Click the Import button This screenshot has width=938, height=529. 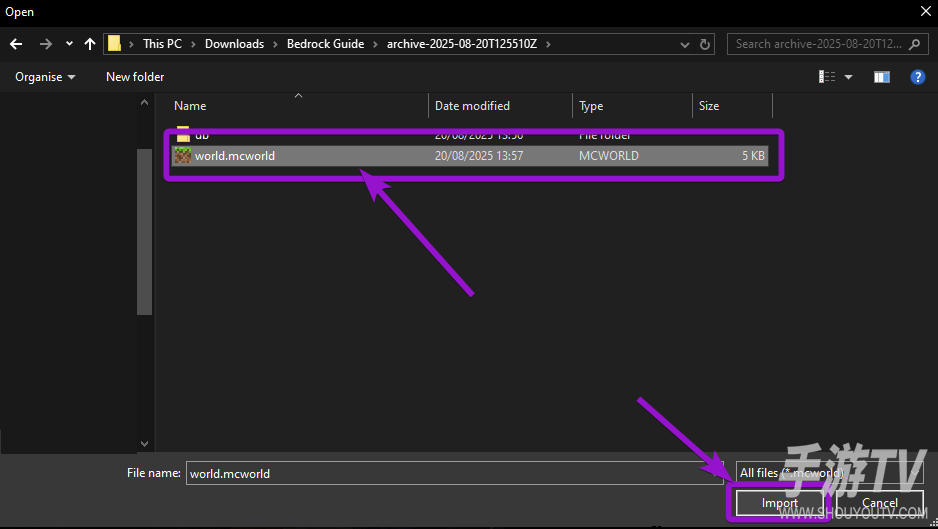[x=779, y=503]
